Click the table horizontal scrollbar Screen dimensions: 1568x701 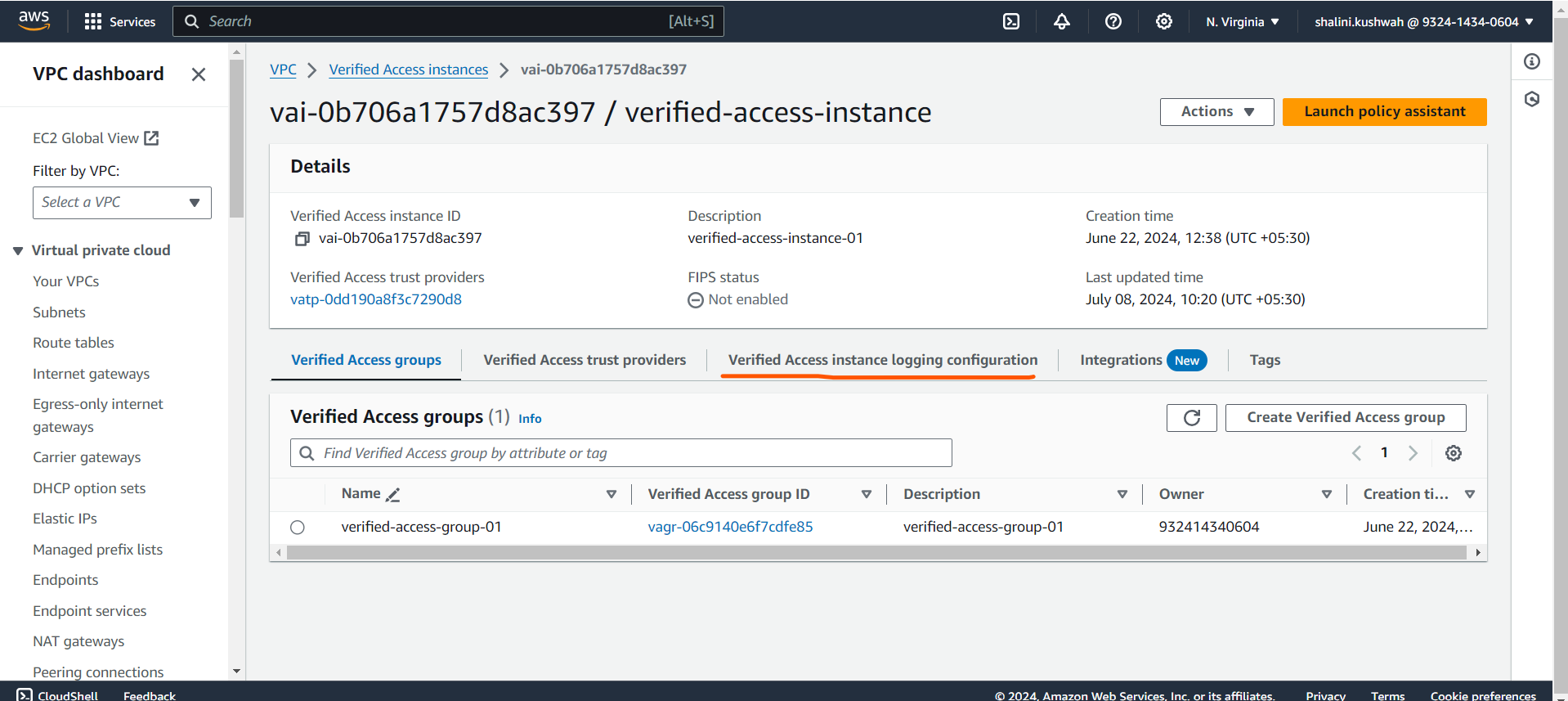click(x=876, y=554)
